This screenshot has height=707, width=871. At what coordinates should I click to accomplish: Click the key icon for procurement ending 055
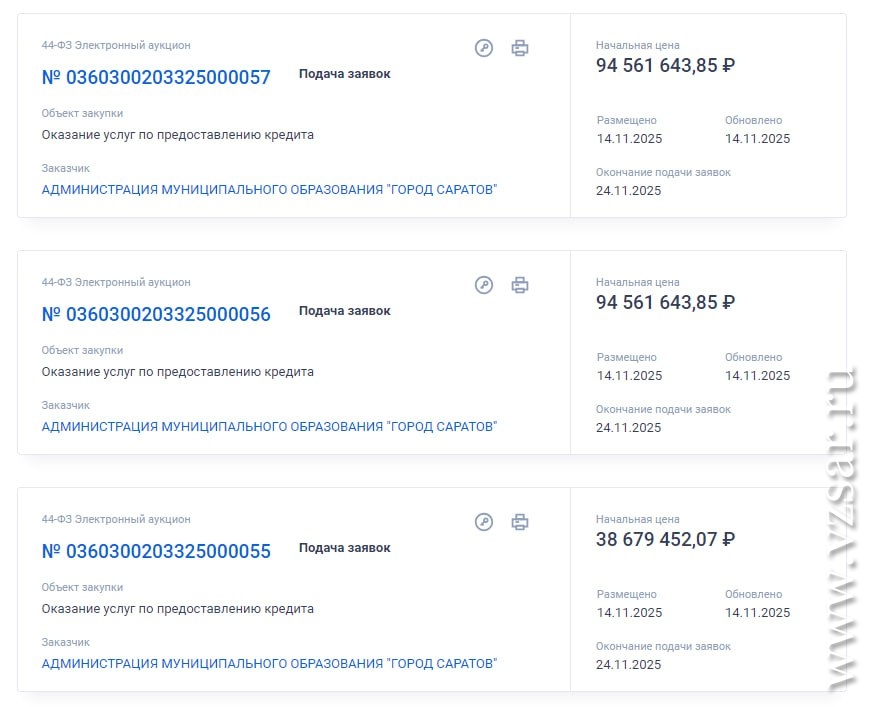(484, 522)
